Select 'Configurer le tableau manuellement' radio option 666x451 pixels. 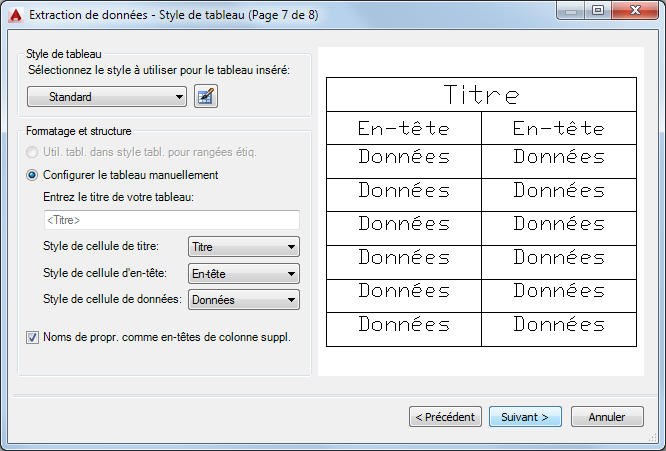coord(34,175)
